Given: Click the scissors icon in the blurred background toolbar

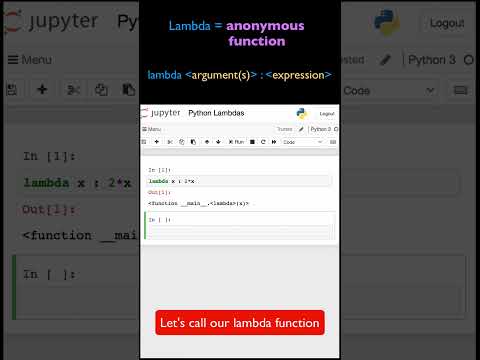Looking at the screenshot, I should [73, 90].
